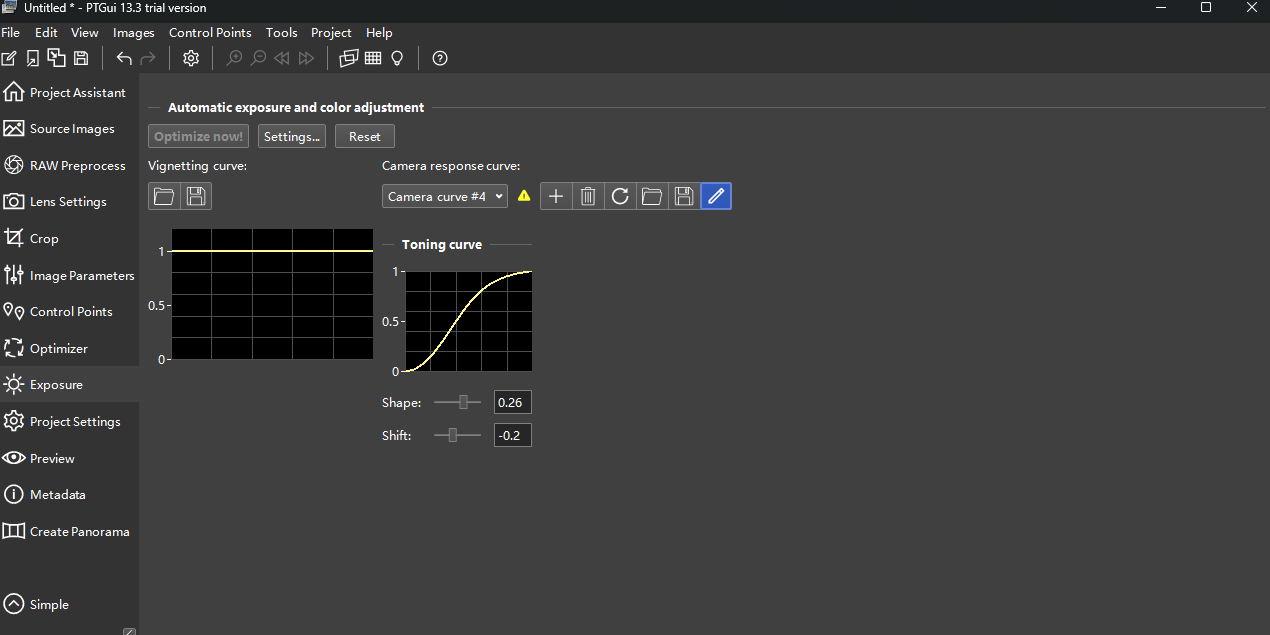Click the exposure Settings... button
Screen dimensions: 1270x635
point(292,136)
